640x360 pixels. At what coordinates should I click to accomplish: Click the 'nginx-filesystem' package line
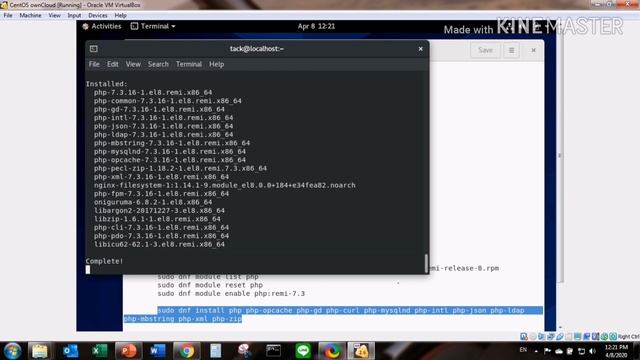pos(224,185)
